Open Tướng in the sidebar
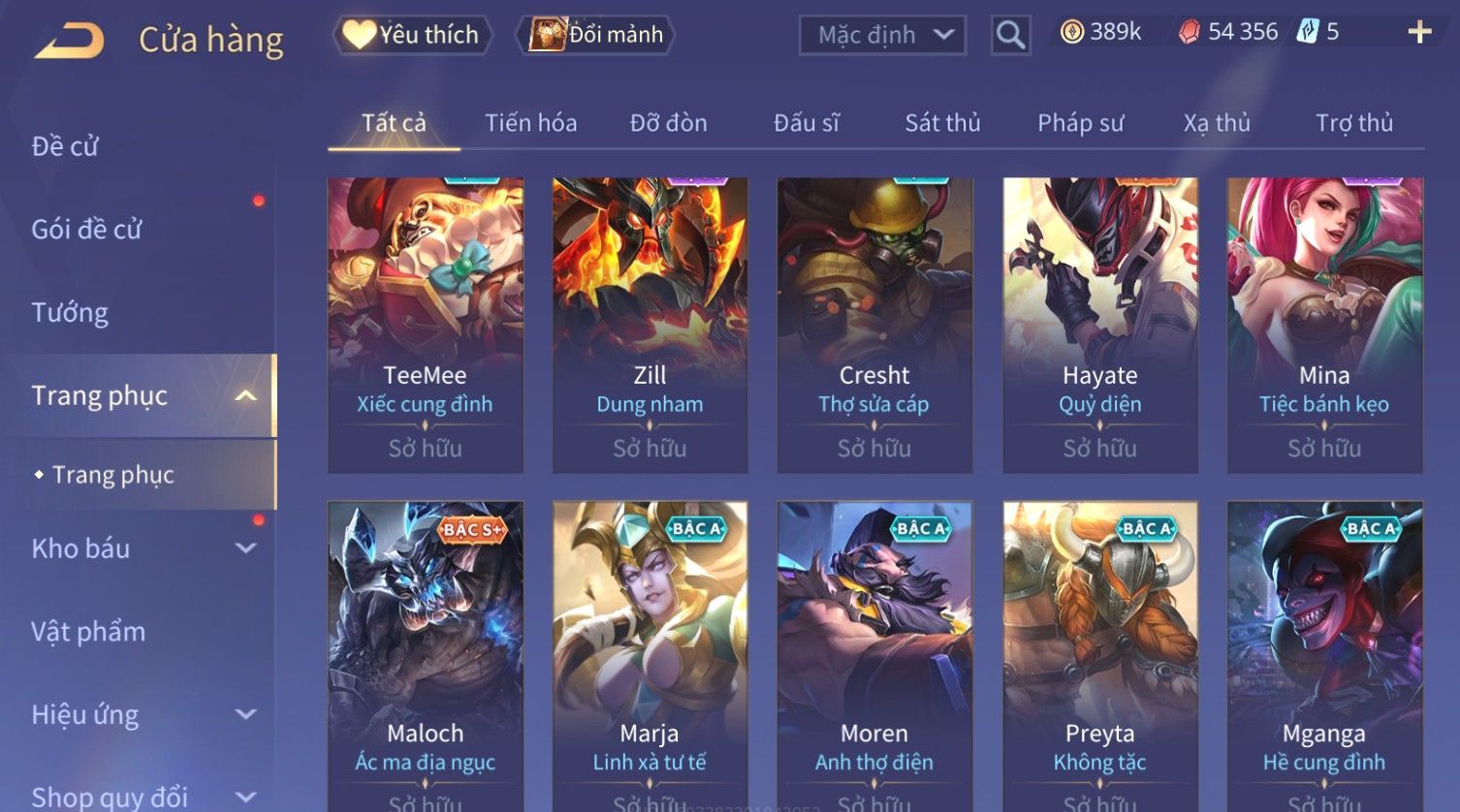The width and height of the screenshot is (1460, 812). [70, 313]
